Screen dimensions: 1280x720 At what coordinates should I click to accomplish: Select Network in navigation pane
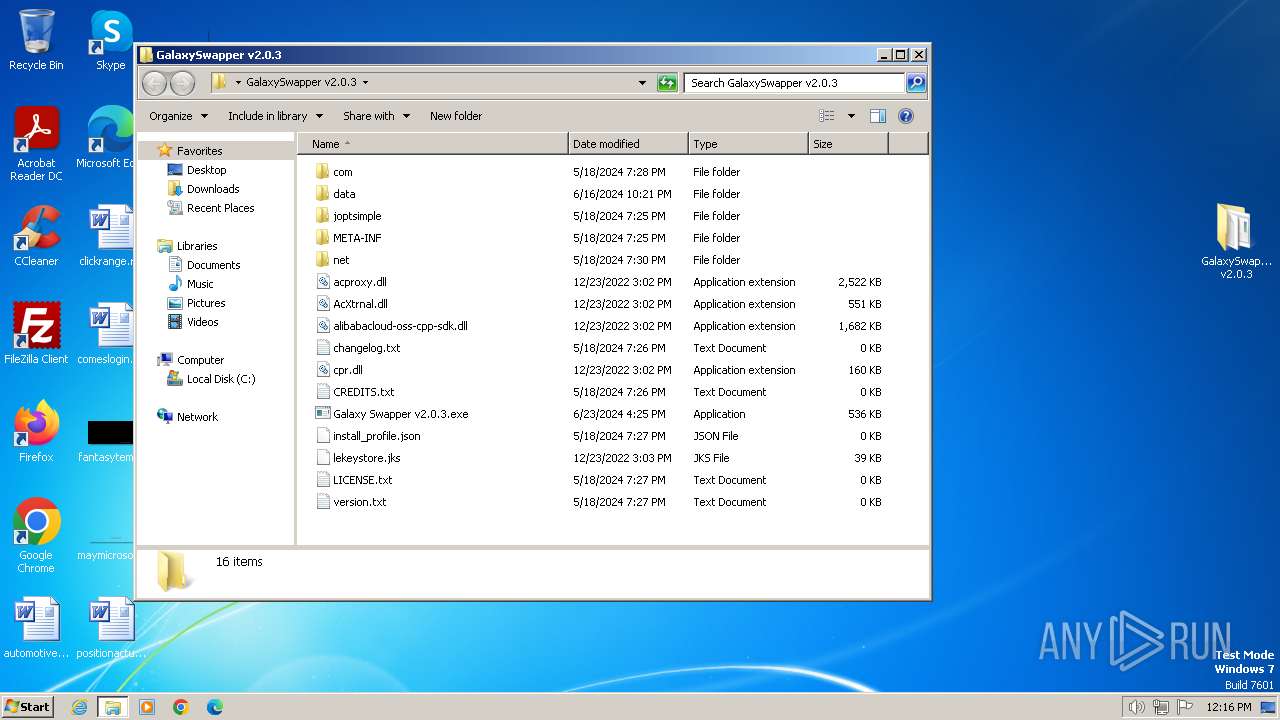(x=197, y=417)
